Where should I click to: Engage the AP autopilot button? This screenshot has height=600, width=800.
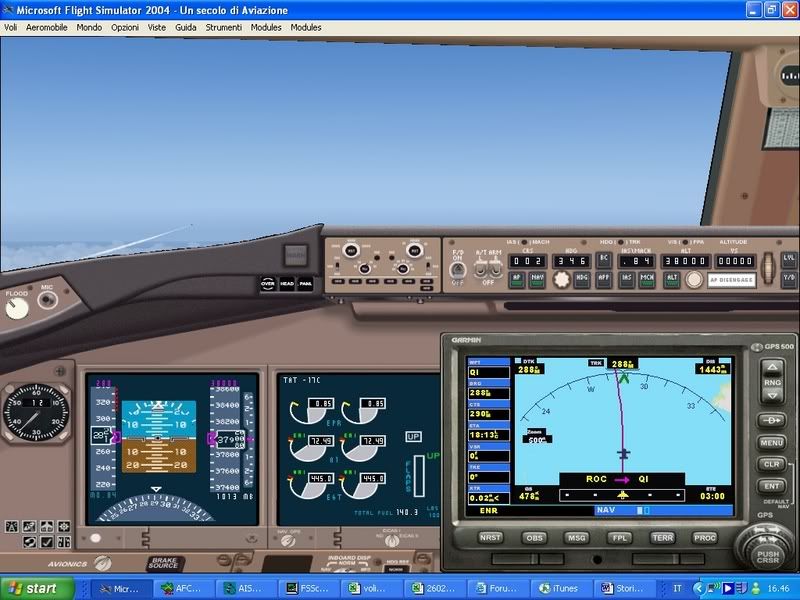tap(516, 279)
